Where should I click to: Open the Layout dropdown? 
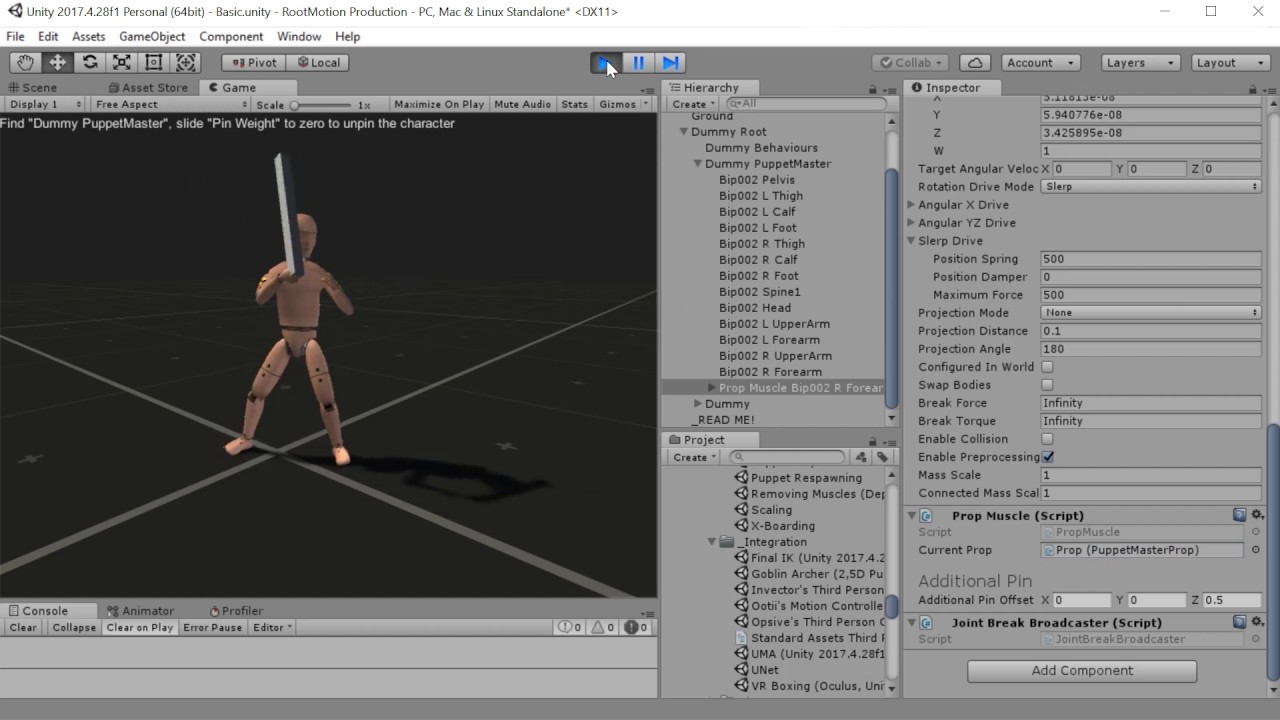tap(1232, 62)
